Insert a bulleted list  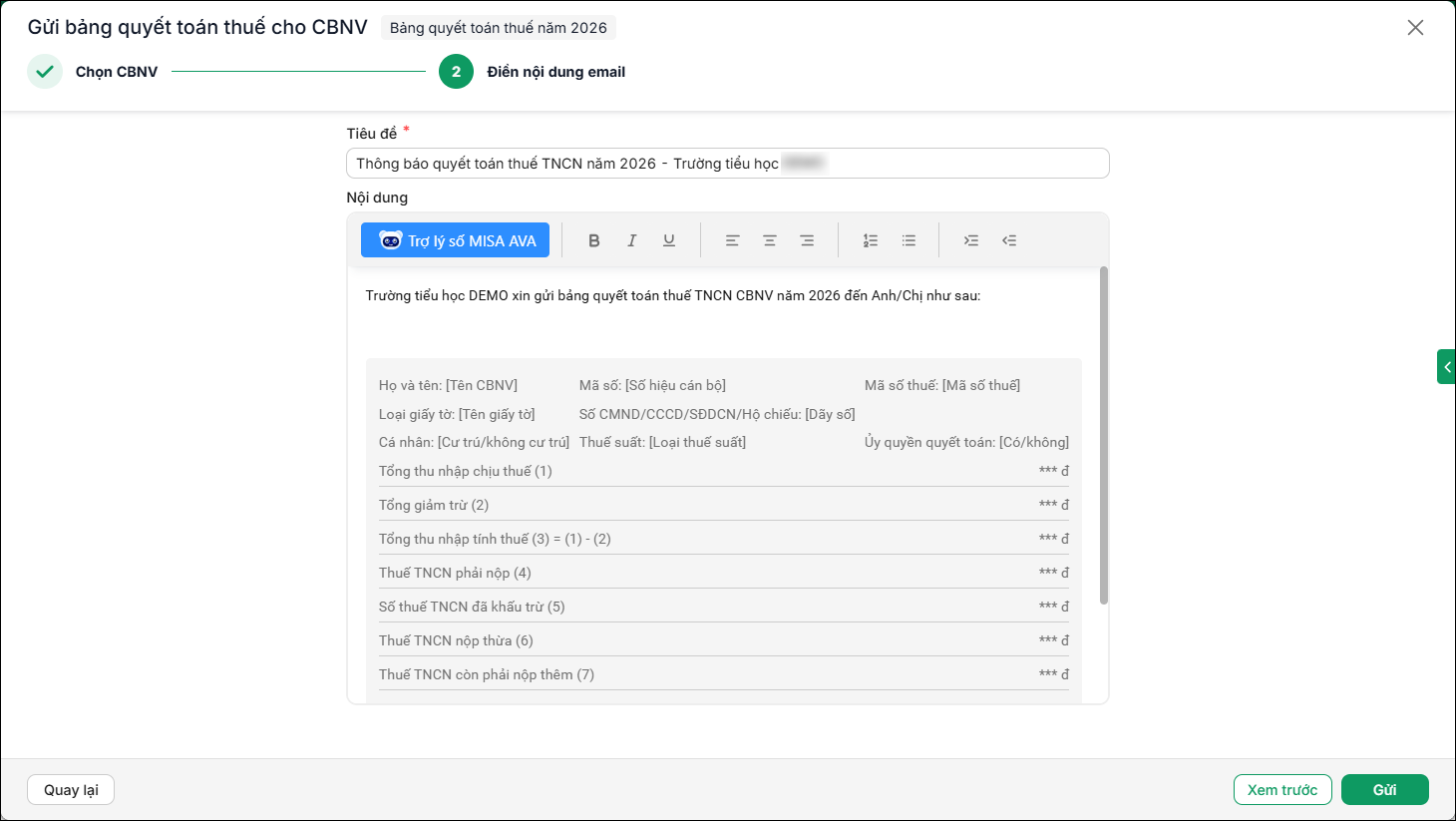(909, 240)
